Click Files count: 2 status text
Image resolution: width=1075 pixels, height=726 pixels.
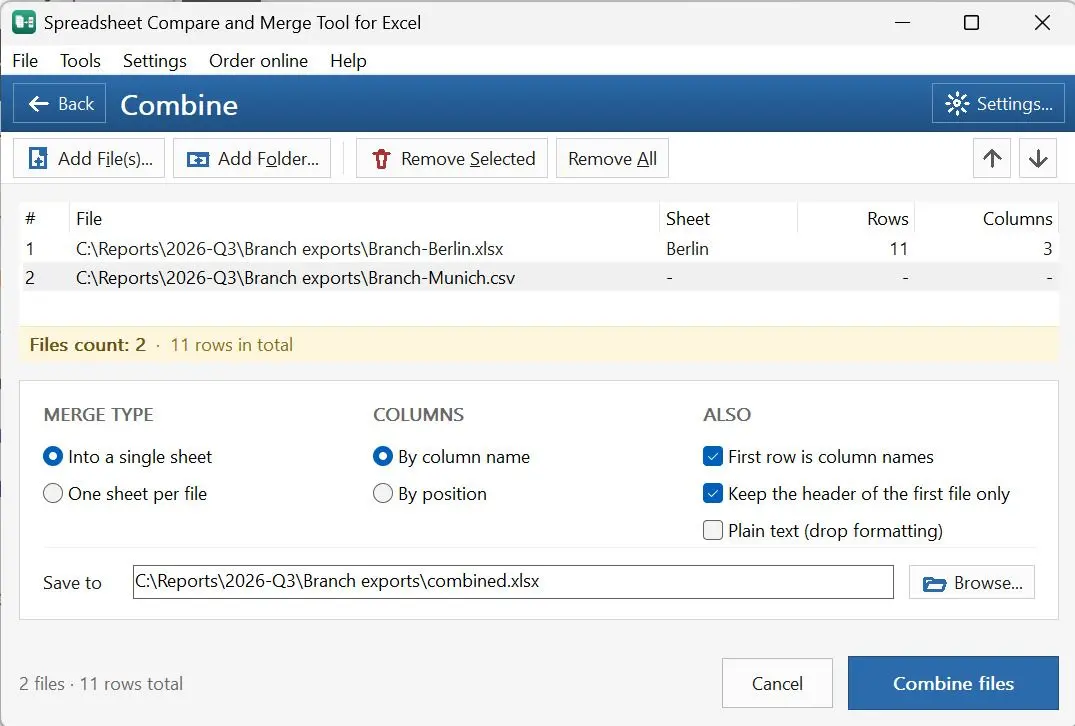tap(88, 344)
